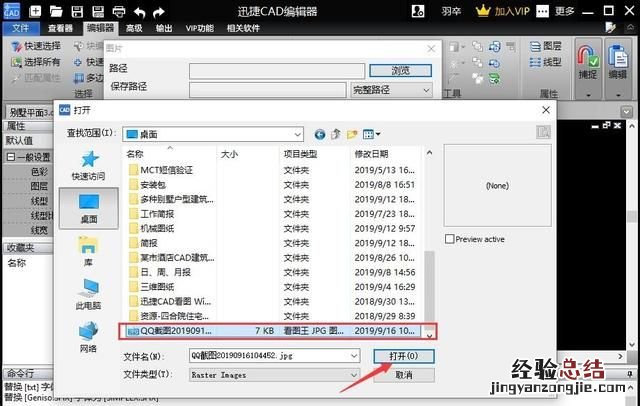The height and width of the screenshot is (406, 640).
Task: Select the QQ截图 JPG file row
Action: point(271,331)
